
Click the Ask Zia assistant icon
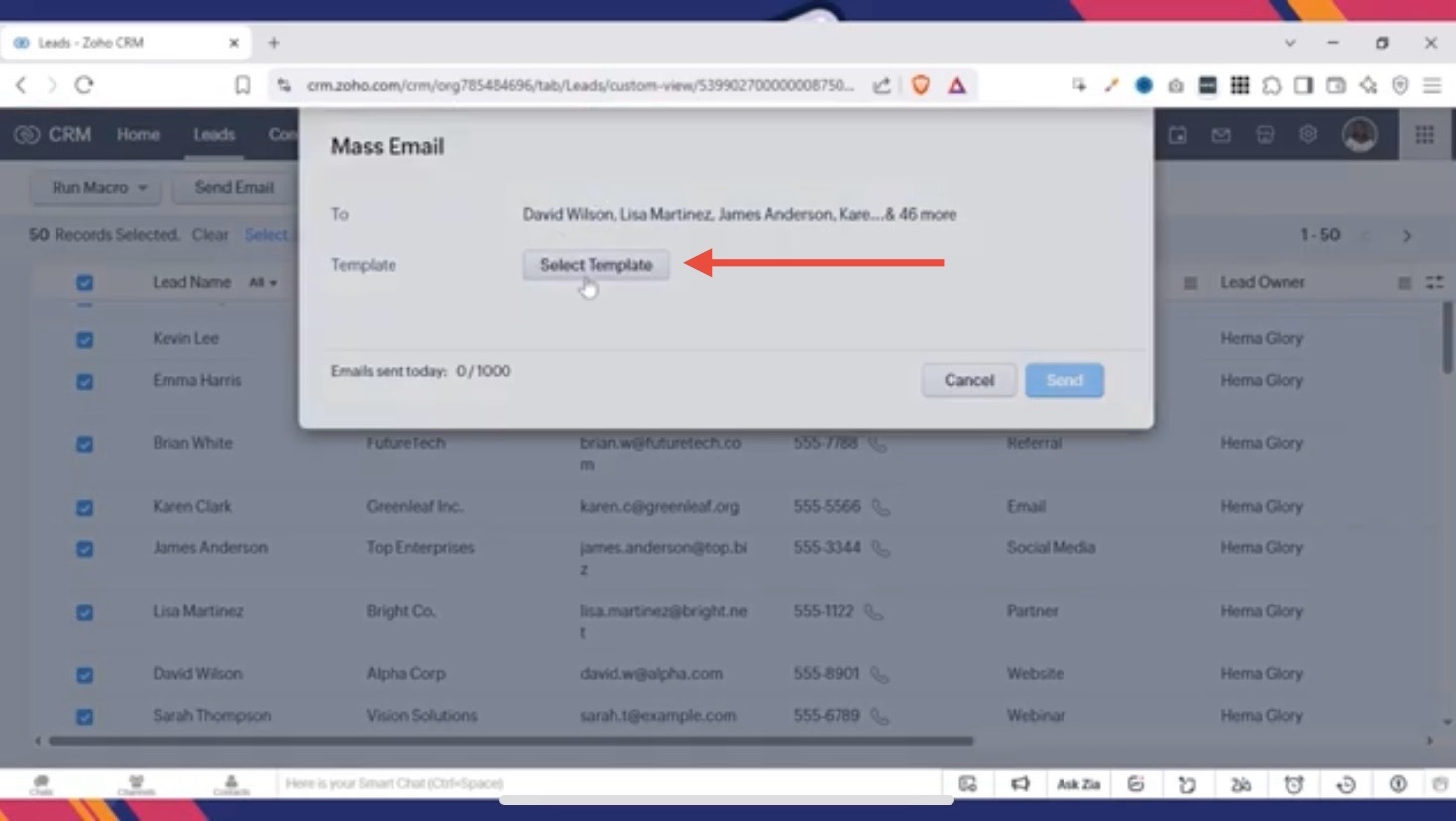point(1077,784)
